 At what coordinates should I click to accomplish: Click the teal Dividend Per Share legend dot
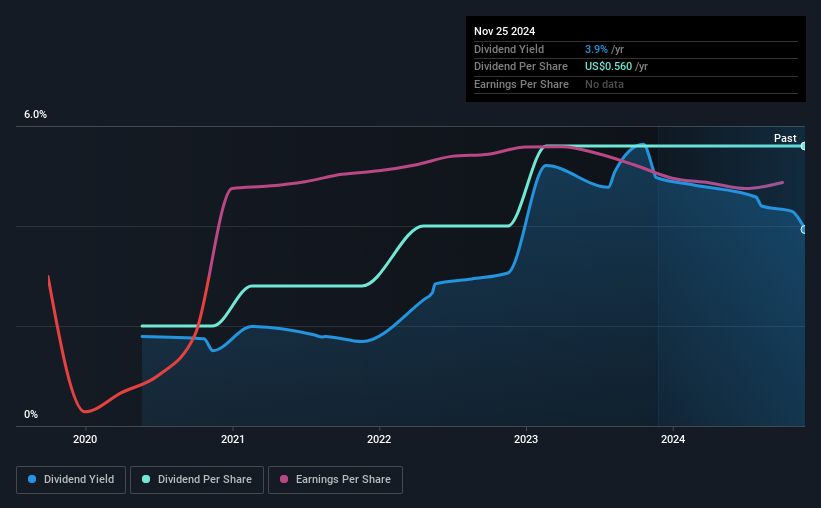146,479
